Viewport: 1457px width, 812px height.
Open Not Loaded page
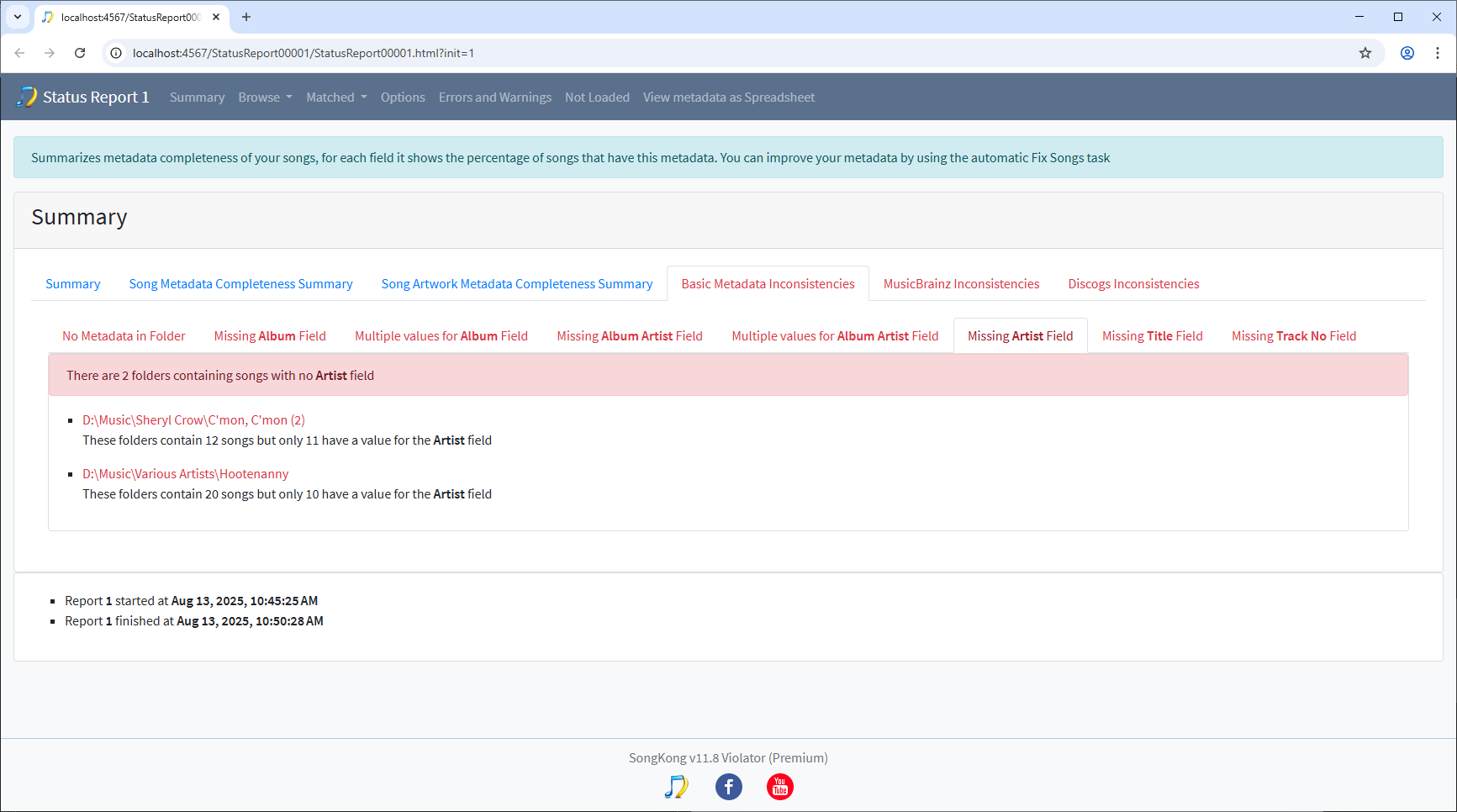point(597,98)
